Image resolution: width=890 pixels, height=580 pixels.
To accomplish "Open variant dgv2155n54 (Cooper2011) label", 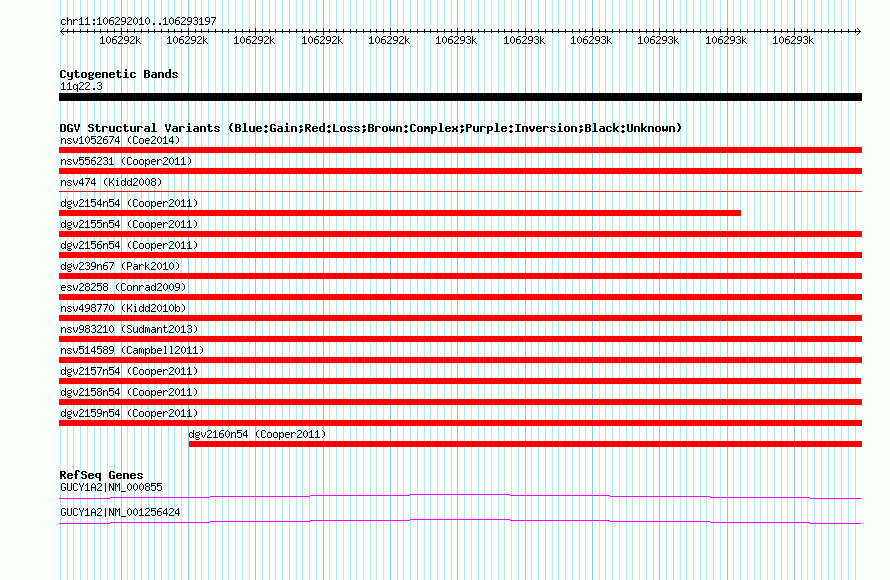I will (x=129, y=224).
